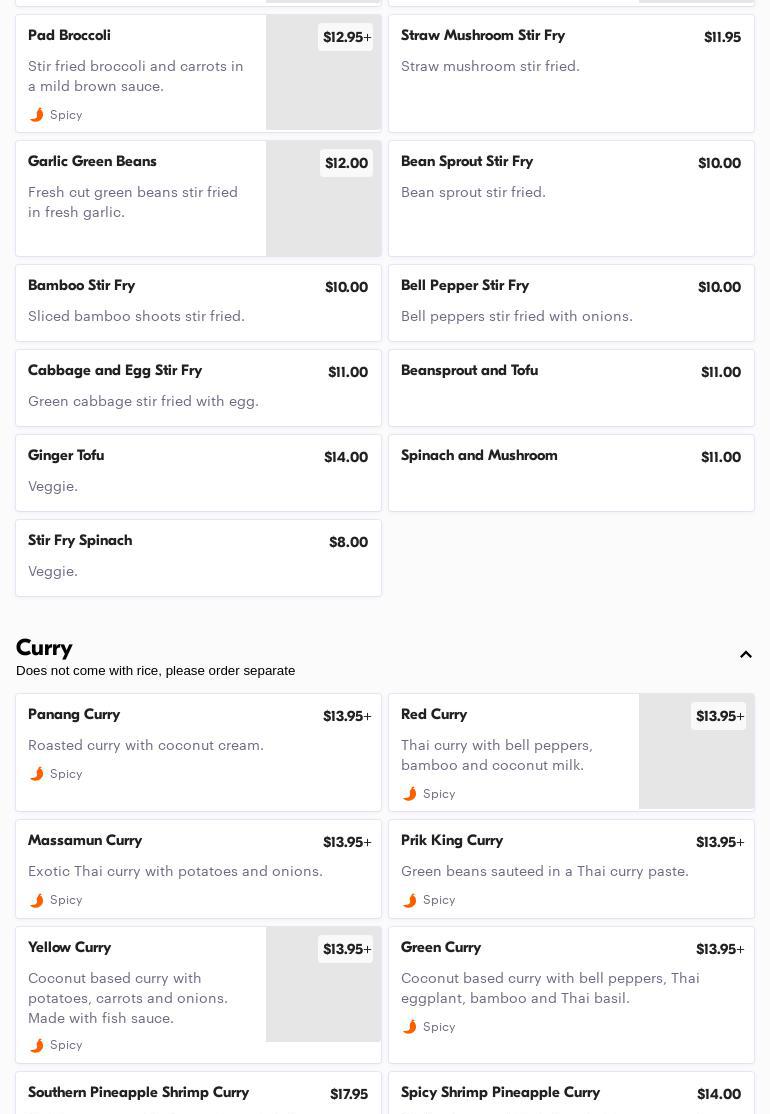Image resolution: width=770 pixels, height=1114 pixels.
Task: Click the chili icon on Prik King Curry
Action: point(410,899)
